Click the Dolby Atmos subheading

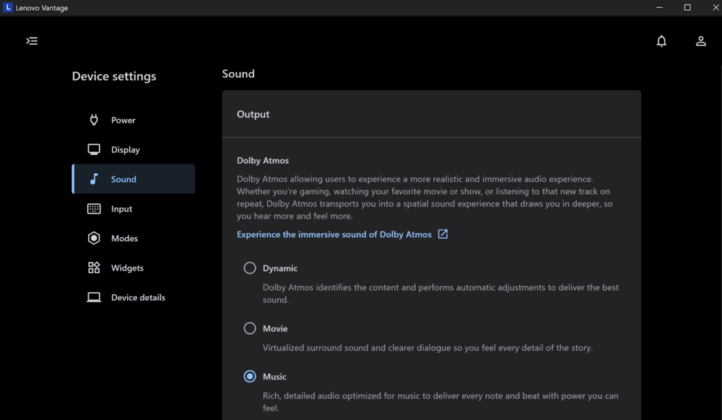263,160
